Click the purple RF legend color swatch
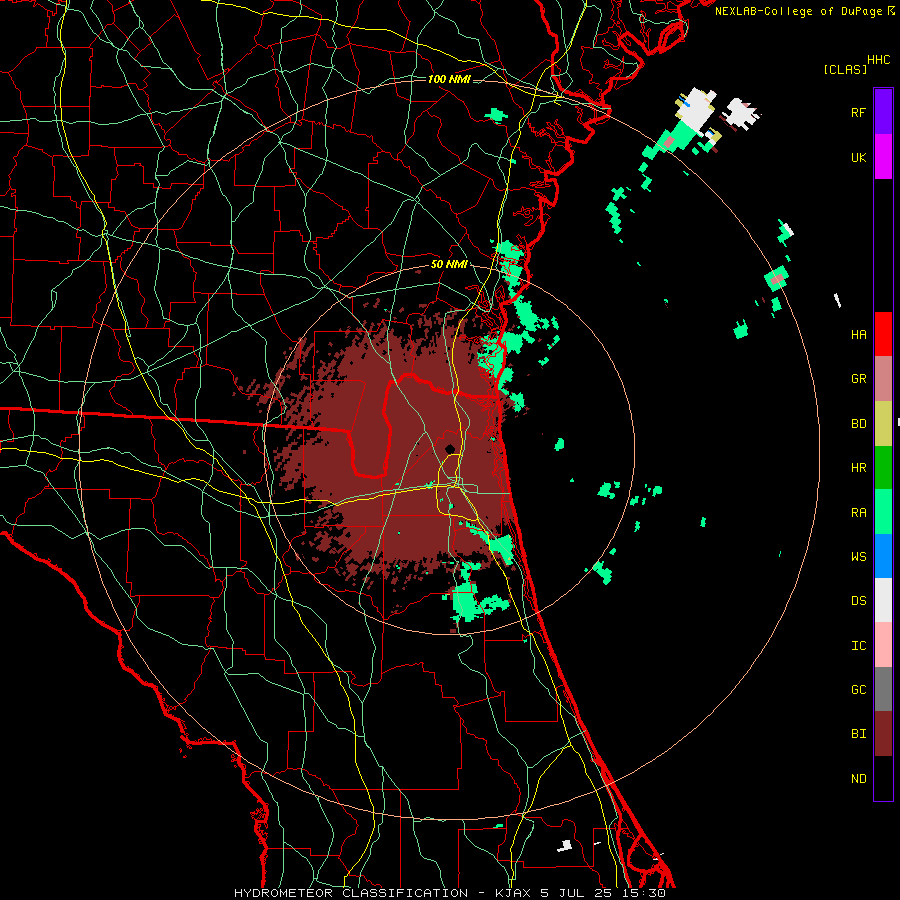Image resolution: width=900 pixels, height=900 pixels. tap(883, 112)
